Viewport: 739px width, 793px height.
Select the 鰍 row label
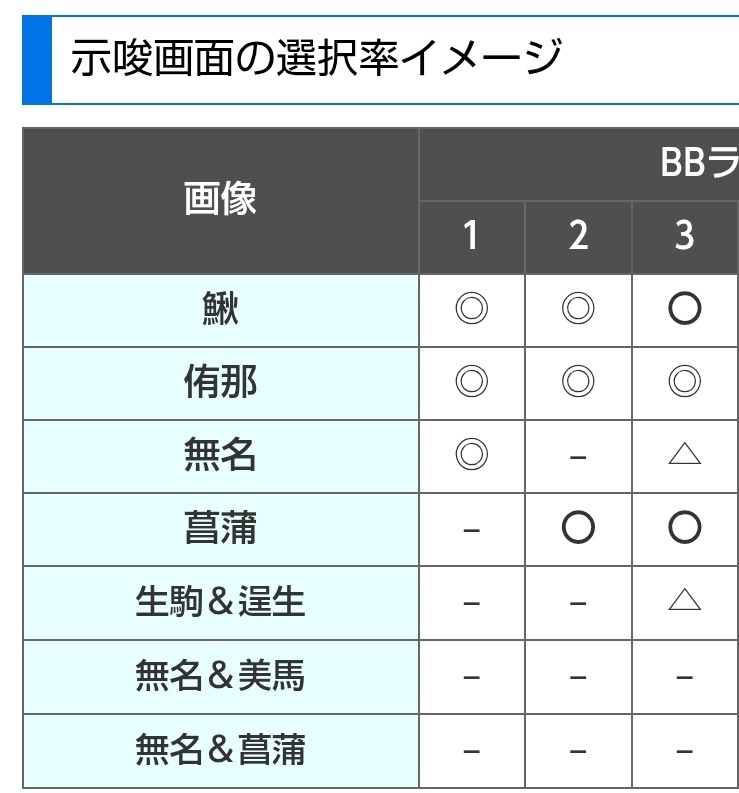click(x=221, y=310)
